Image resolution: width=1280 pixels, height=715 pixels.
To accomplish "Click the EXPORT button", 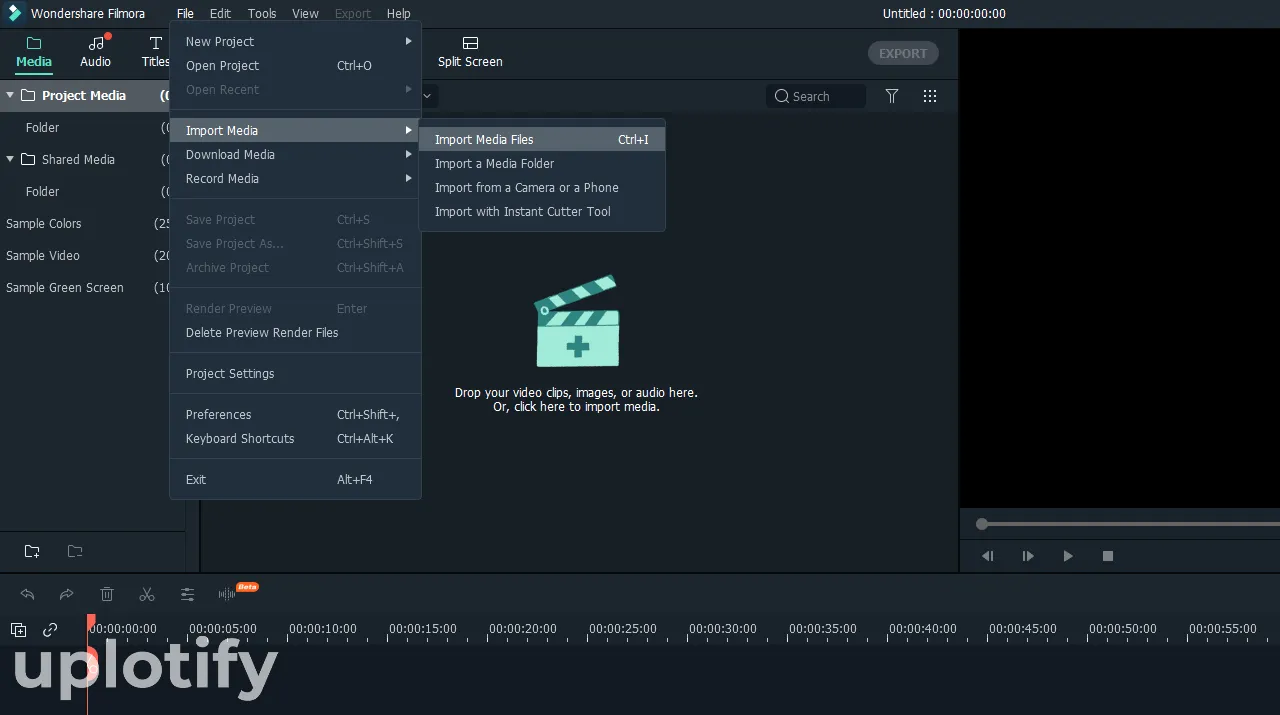I will point(903,53).
